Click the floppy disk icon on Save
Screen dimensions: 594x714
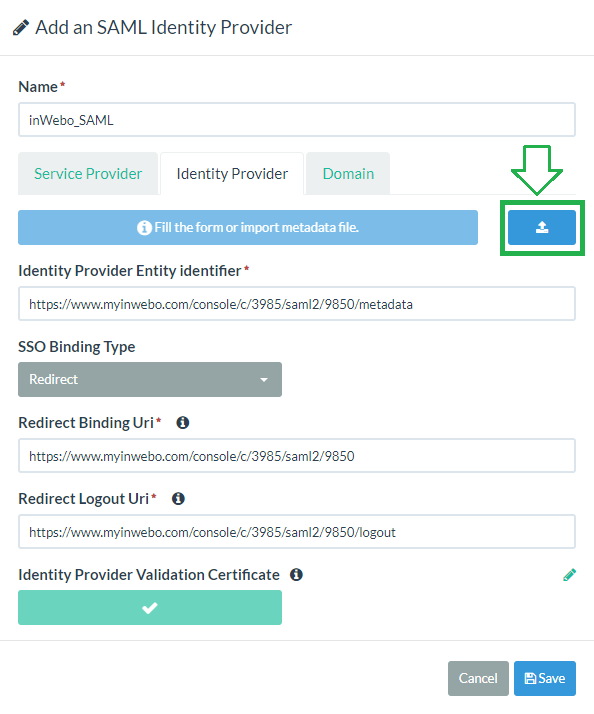530,678
